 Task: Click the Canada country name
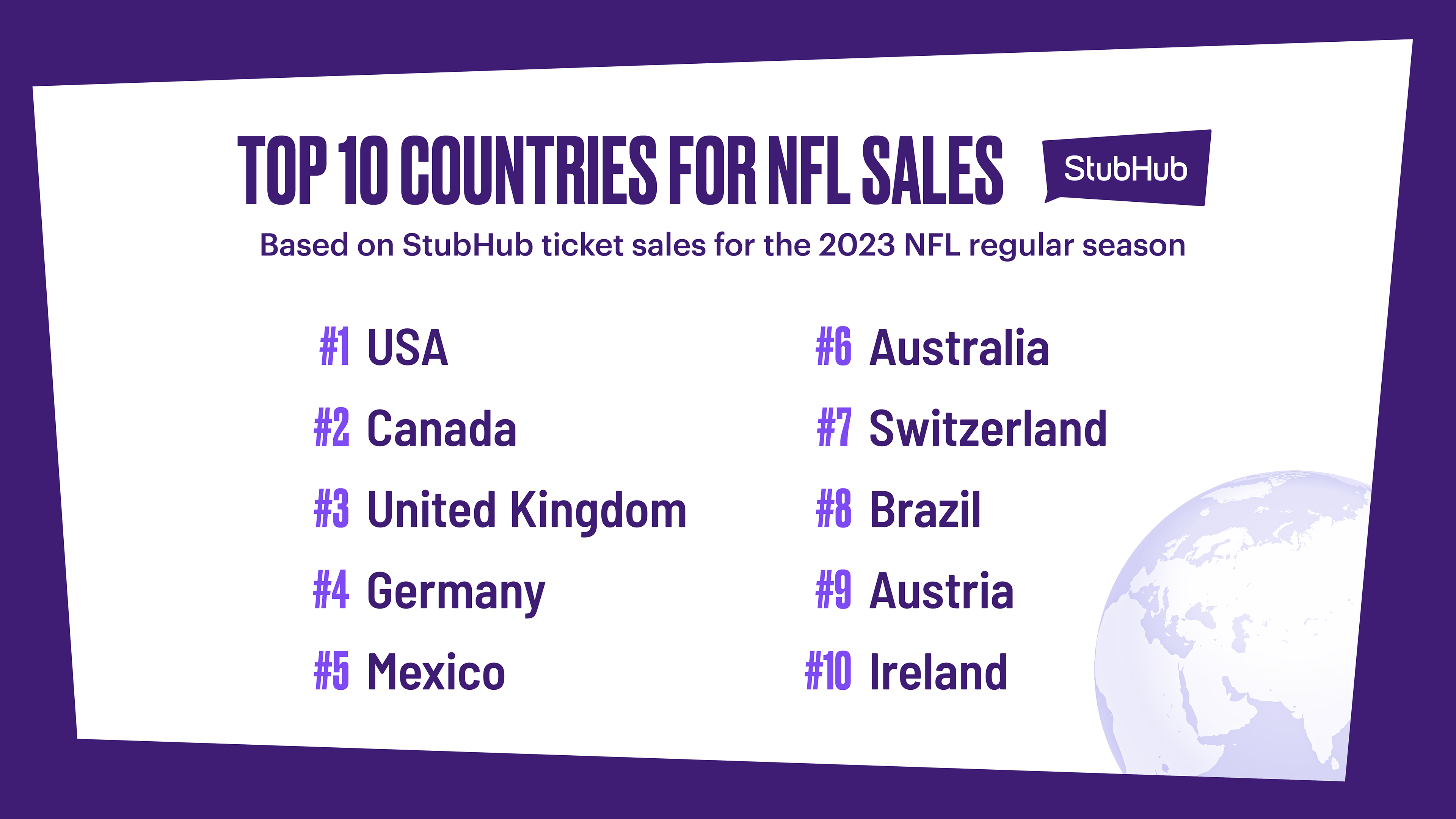(441, 428)
